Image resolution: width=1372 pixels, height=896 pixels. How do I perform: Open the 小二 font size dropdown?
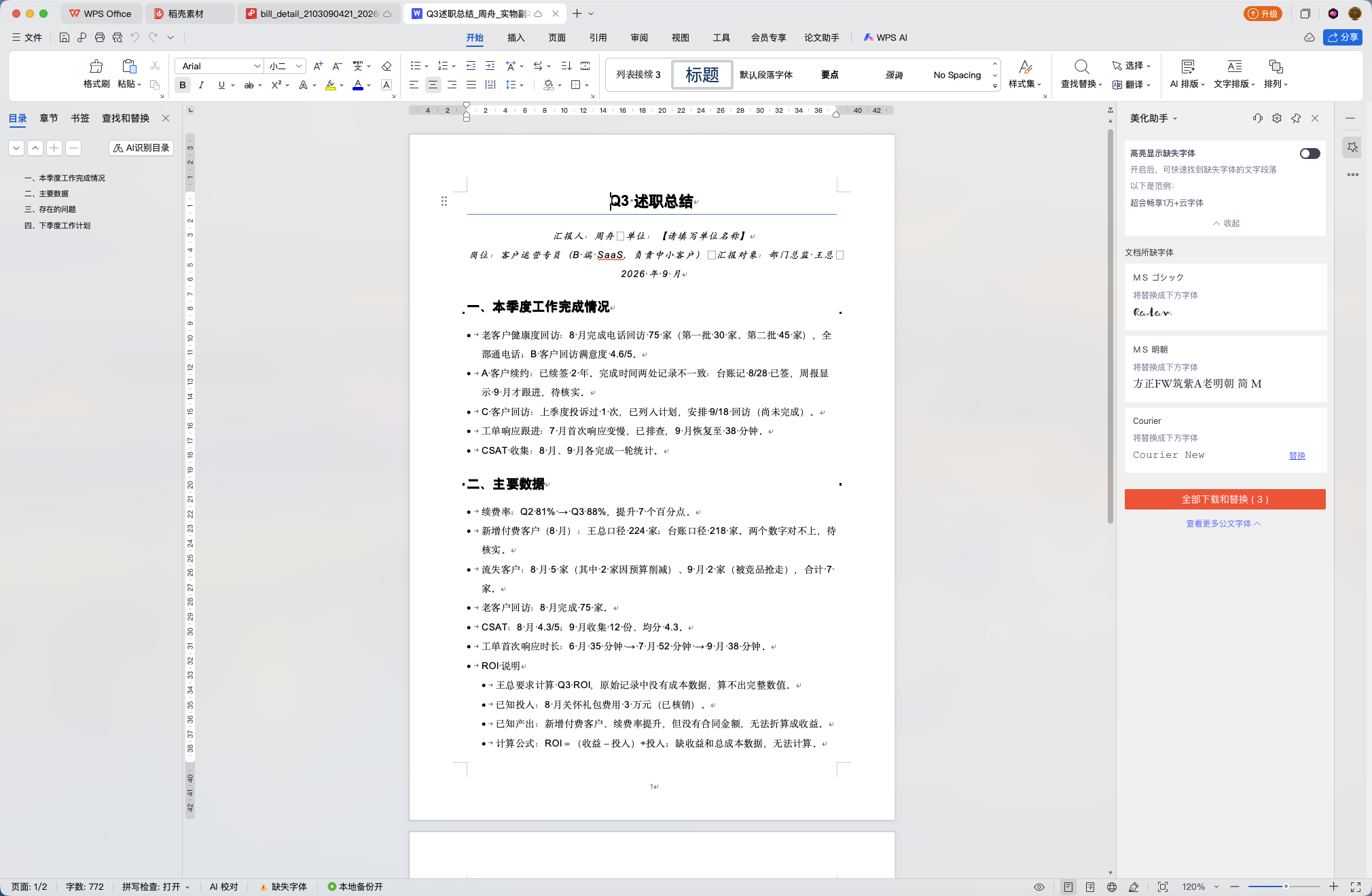[298, 66]
